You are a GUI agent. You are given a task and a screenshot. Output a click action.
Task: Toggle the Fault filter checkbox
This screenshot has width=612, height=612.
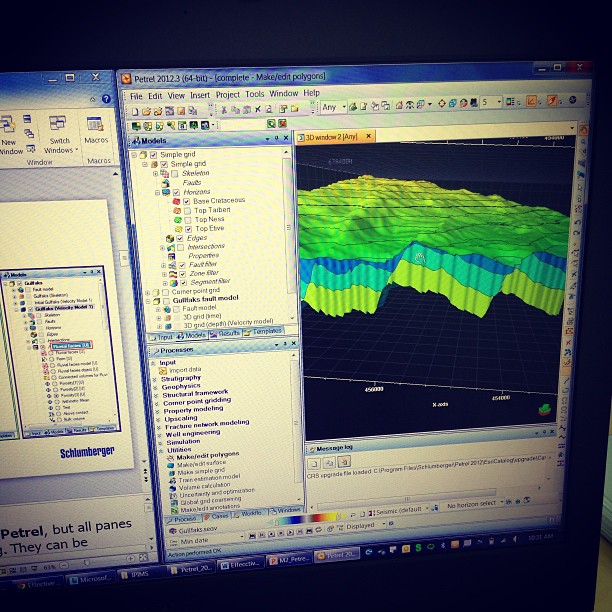point(182,265)
